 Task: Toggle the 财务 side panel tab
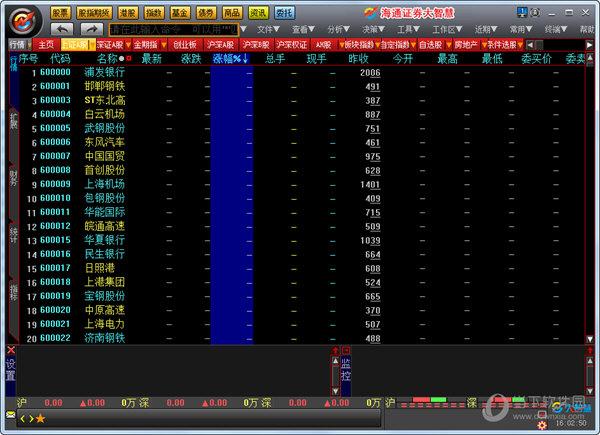coord(13,179)
